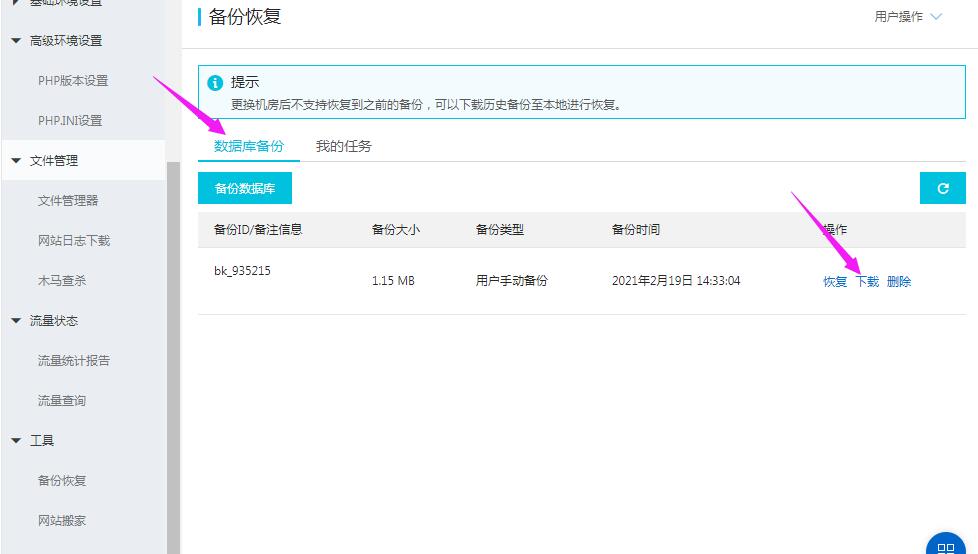
Task: Select 文件管理器 in the sidebar
Action: click(x=68, y=201)
